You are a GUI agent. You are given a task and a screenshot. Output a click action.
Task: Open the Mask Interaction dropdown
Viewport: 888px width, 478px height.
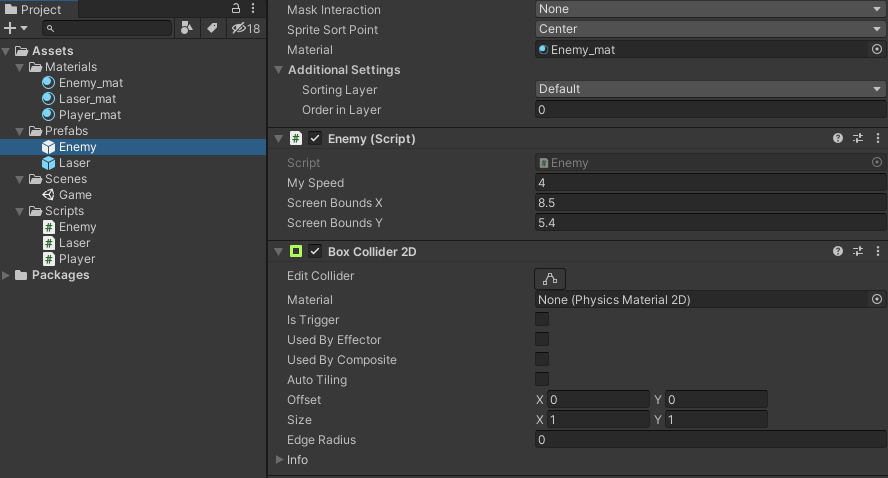[x=710, y=9]
